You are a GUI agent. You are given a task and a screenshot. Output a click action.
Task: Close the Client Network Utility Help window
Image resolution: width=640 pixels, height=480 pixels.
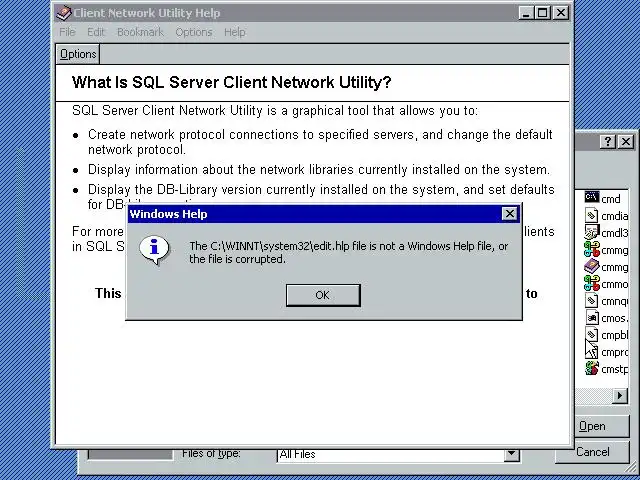tap(561, 13)
